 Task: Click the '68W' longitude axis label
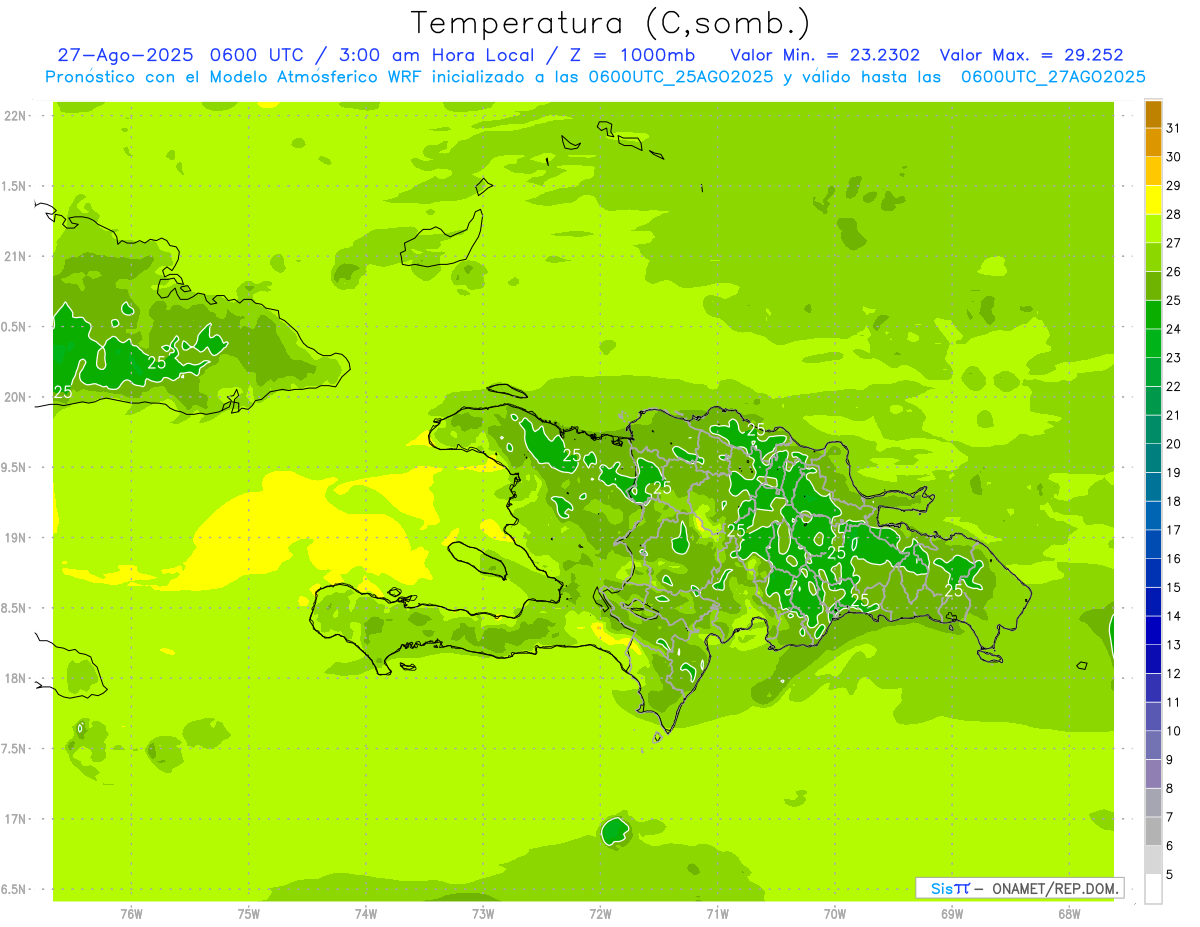[1069, 914]
